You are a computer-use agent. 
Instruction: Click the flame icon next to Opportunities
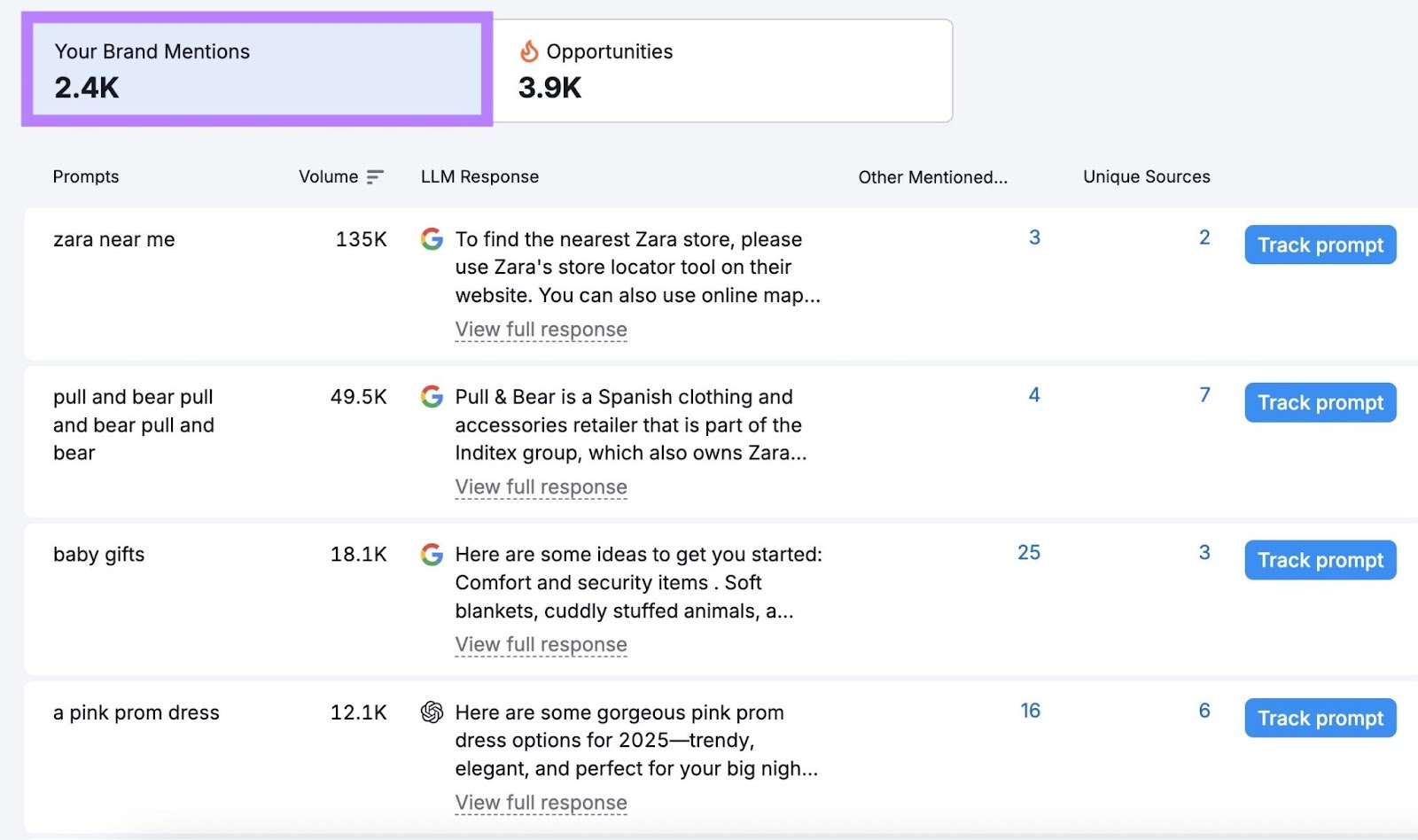[530, 51]
